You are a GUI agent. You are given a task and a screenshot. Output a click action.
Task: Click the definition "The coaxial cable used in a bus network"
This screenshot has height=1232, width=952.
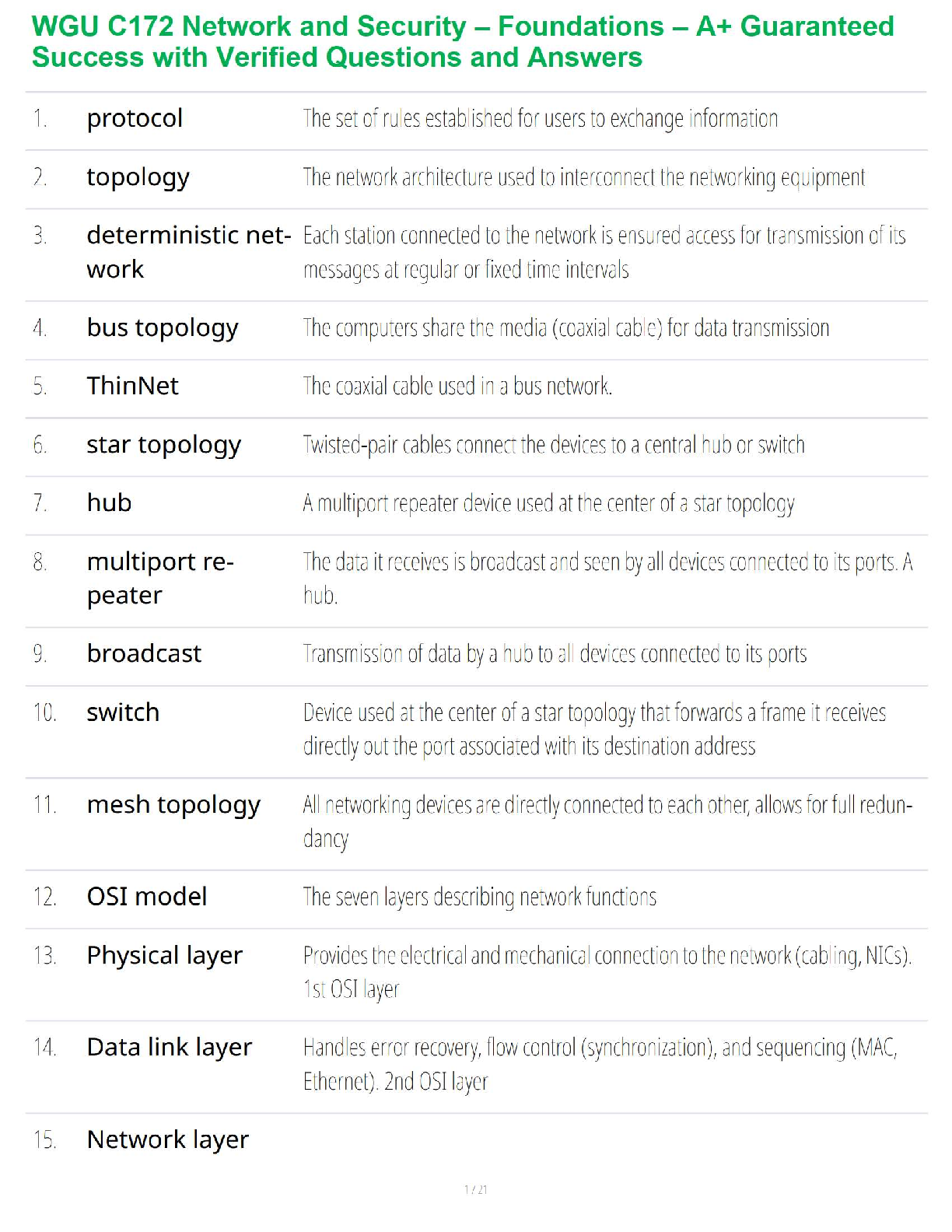click(x=457, y=387)
